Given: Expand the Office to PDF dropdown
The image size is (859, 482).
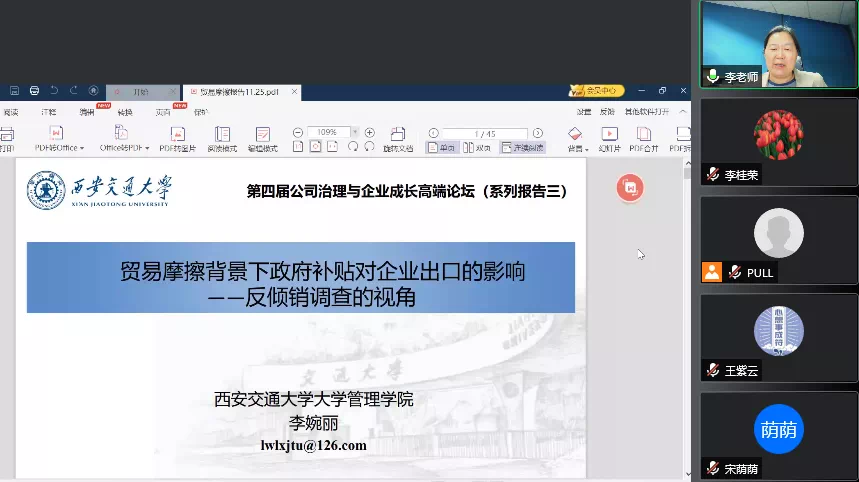Looking at the screenshot, I should (147, 148).
